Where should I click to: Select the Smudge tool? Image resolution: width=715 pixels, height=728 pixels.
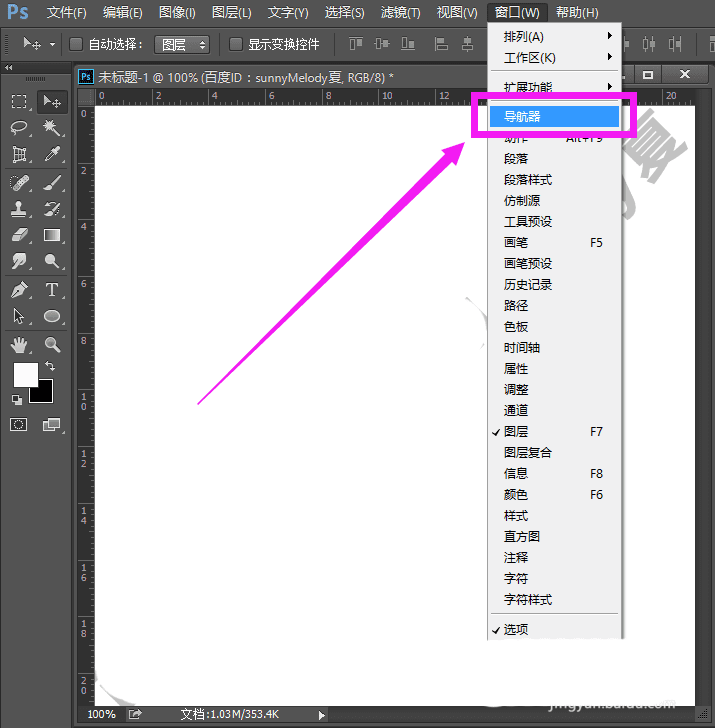19,261
